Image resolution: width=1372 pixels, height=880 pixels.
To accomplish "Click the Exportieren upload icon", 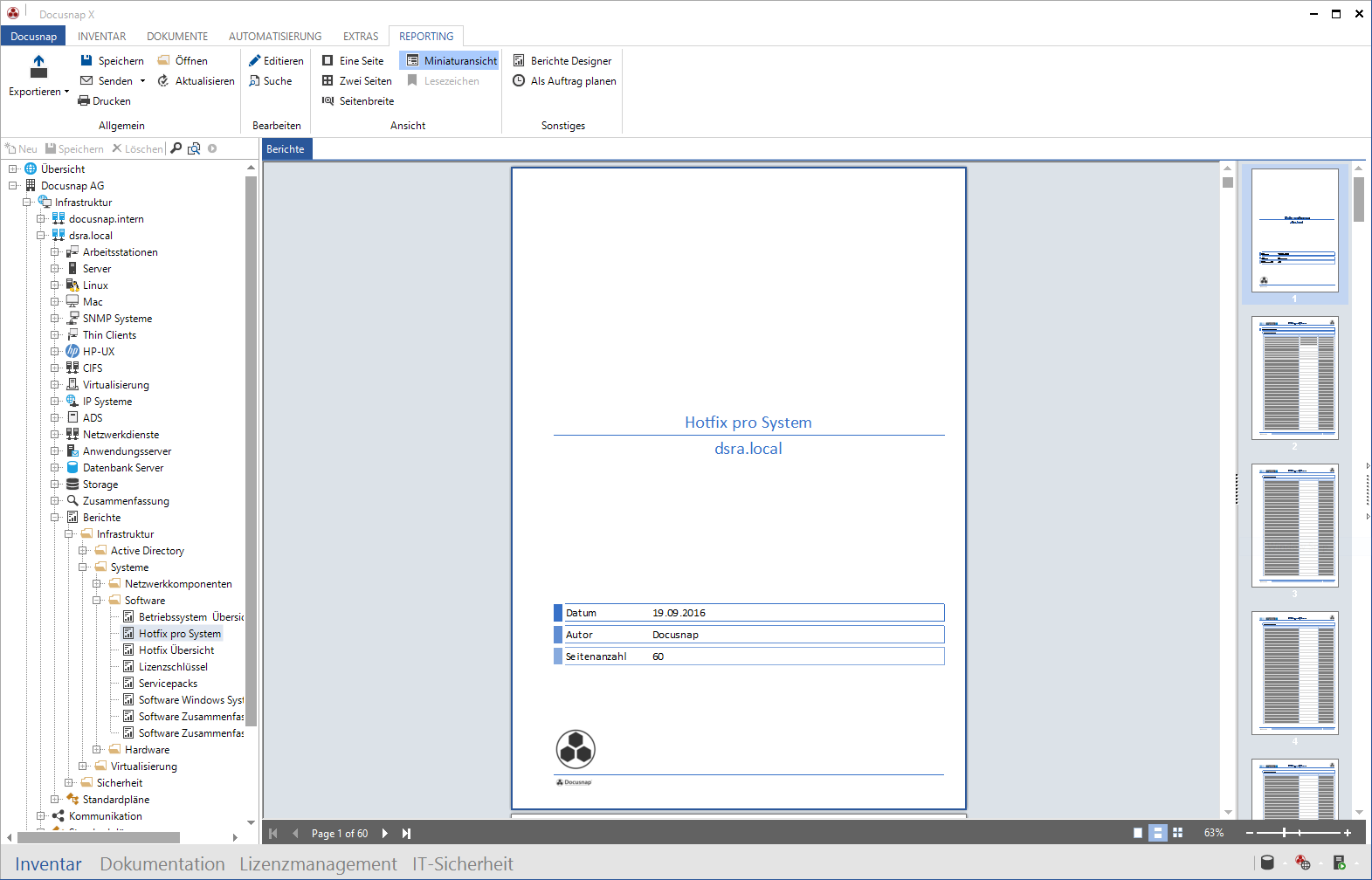I will point(38,66).
